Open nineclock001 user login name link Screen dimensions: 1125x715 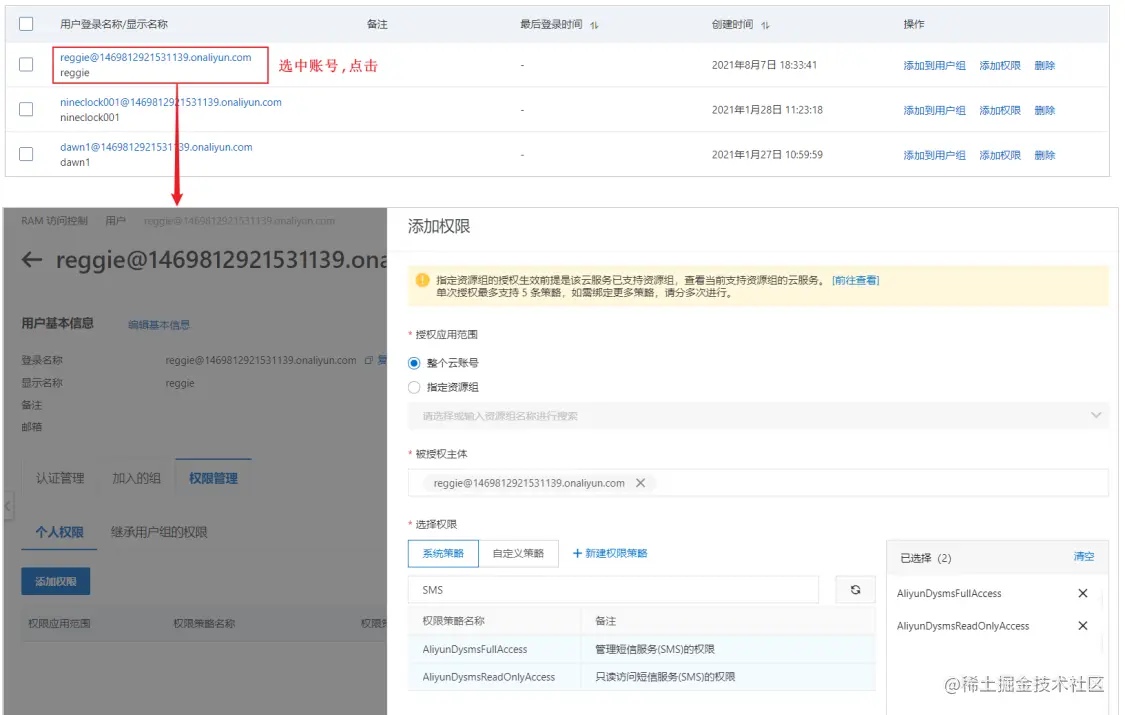(171, 102)
